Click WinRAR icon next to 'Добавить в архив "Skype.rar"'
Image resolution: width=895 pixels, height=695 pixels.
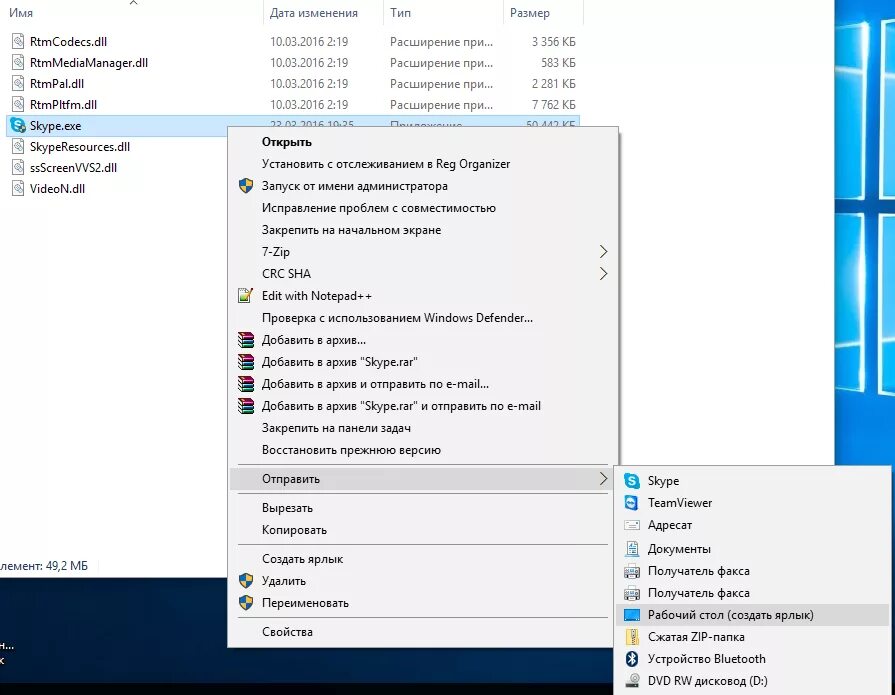[x=246, y=362]
